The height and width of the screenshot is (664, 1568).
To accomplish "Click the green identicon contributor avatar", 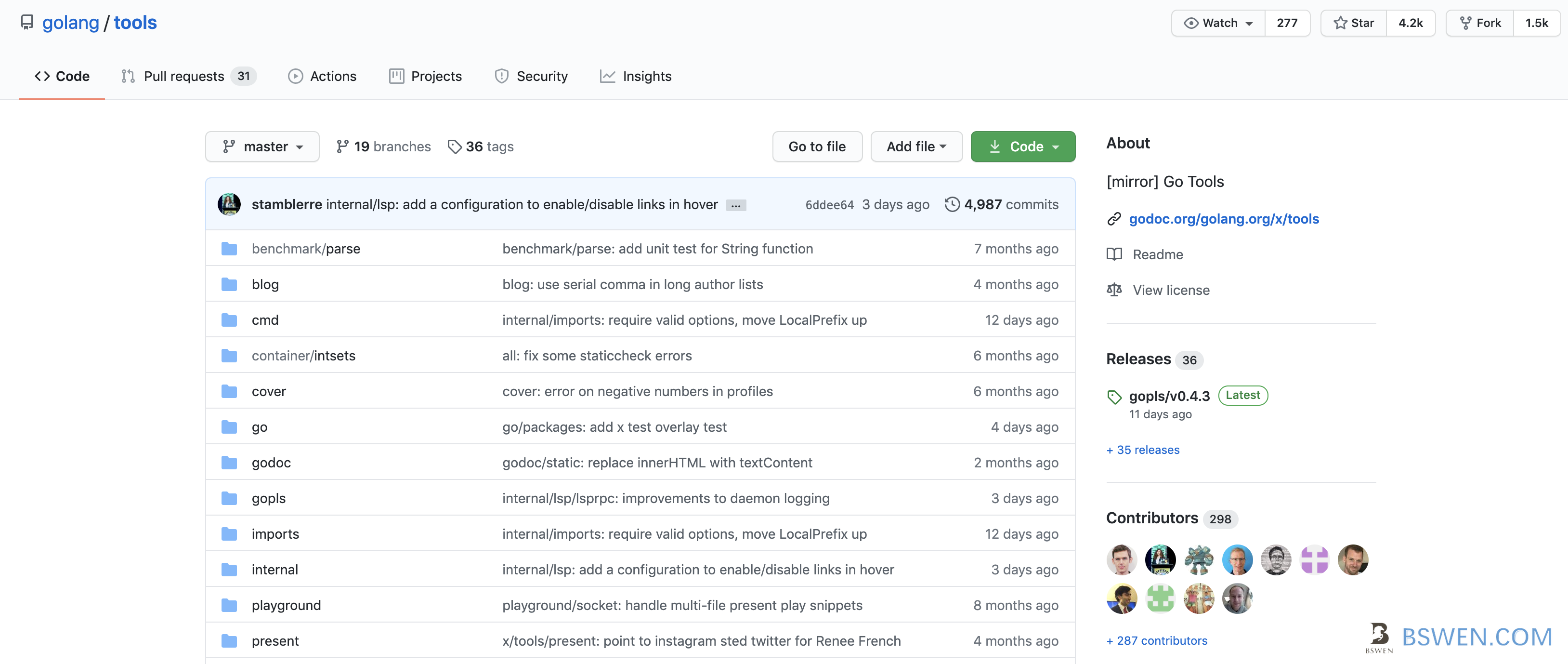I will point(1160,598).
